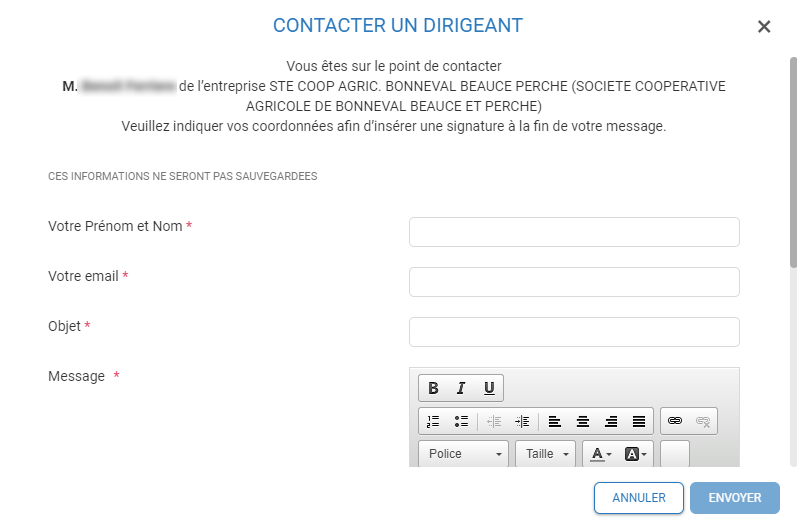Viewport: 797px width, 524px height.
Task: Open the Police font dropdown
Action: 464,454
